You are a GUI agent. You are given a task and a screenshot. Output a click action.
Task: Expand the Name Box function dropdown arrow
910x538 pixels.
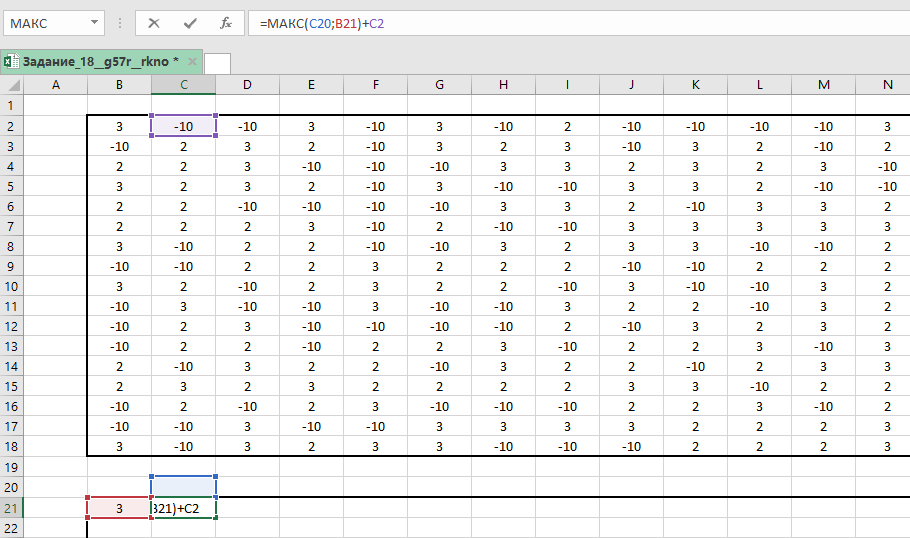click(x=94, y=22)
